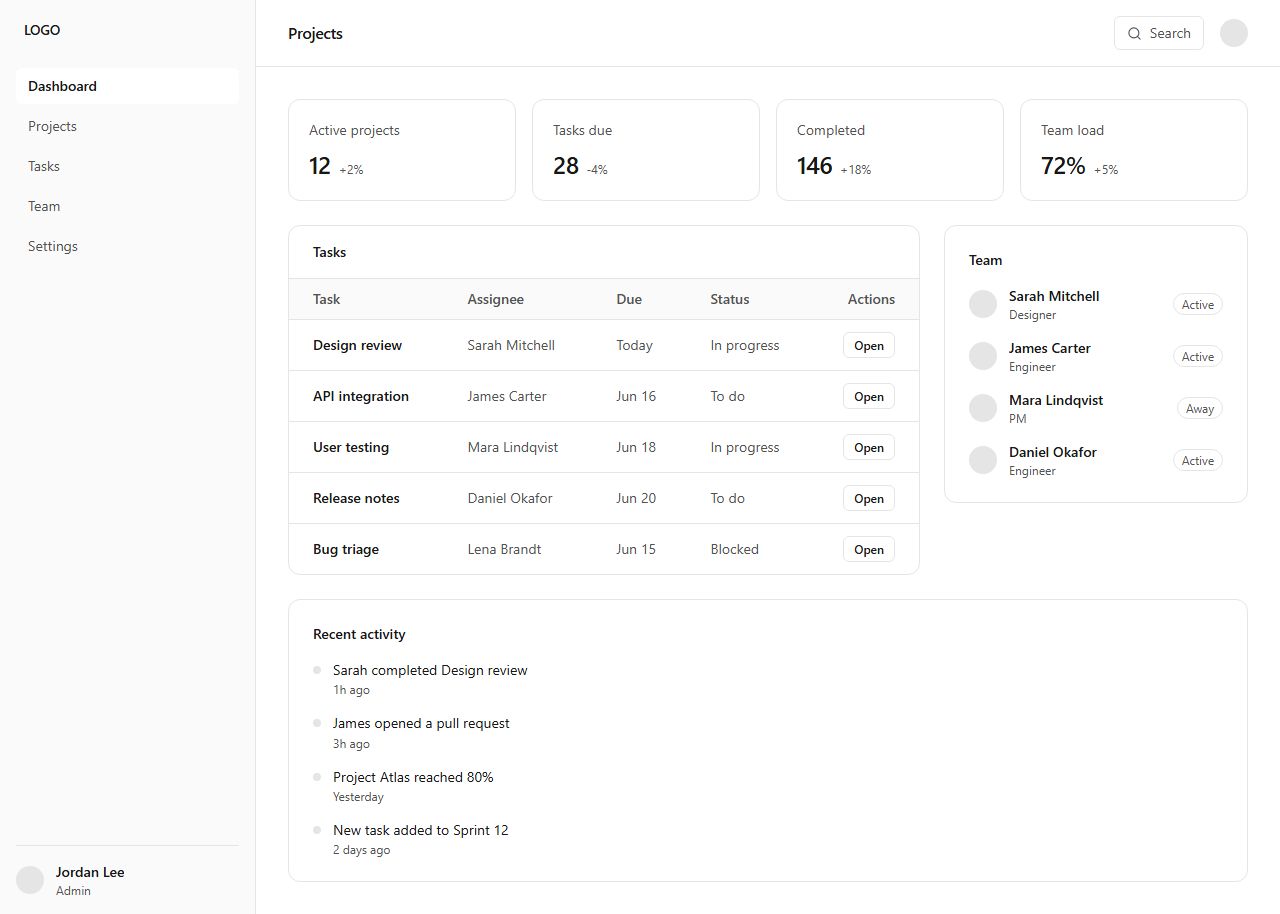Select Dashboard in the sidebar
Screen dimensions: 1280x914
127,86
